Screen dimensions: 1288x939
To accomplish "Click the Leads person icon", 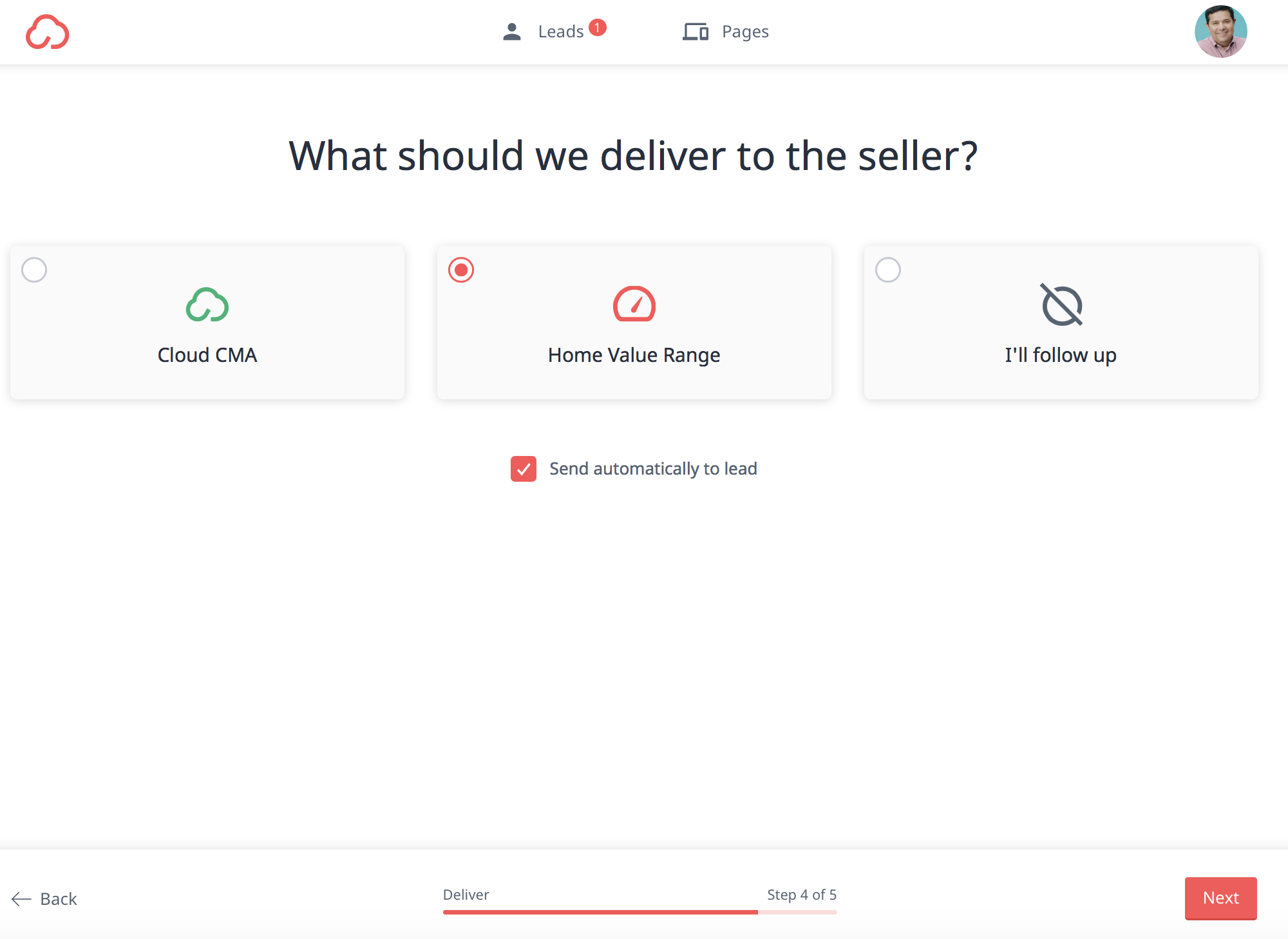I will pyautogui.click(x=512, y=32).
